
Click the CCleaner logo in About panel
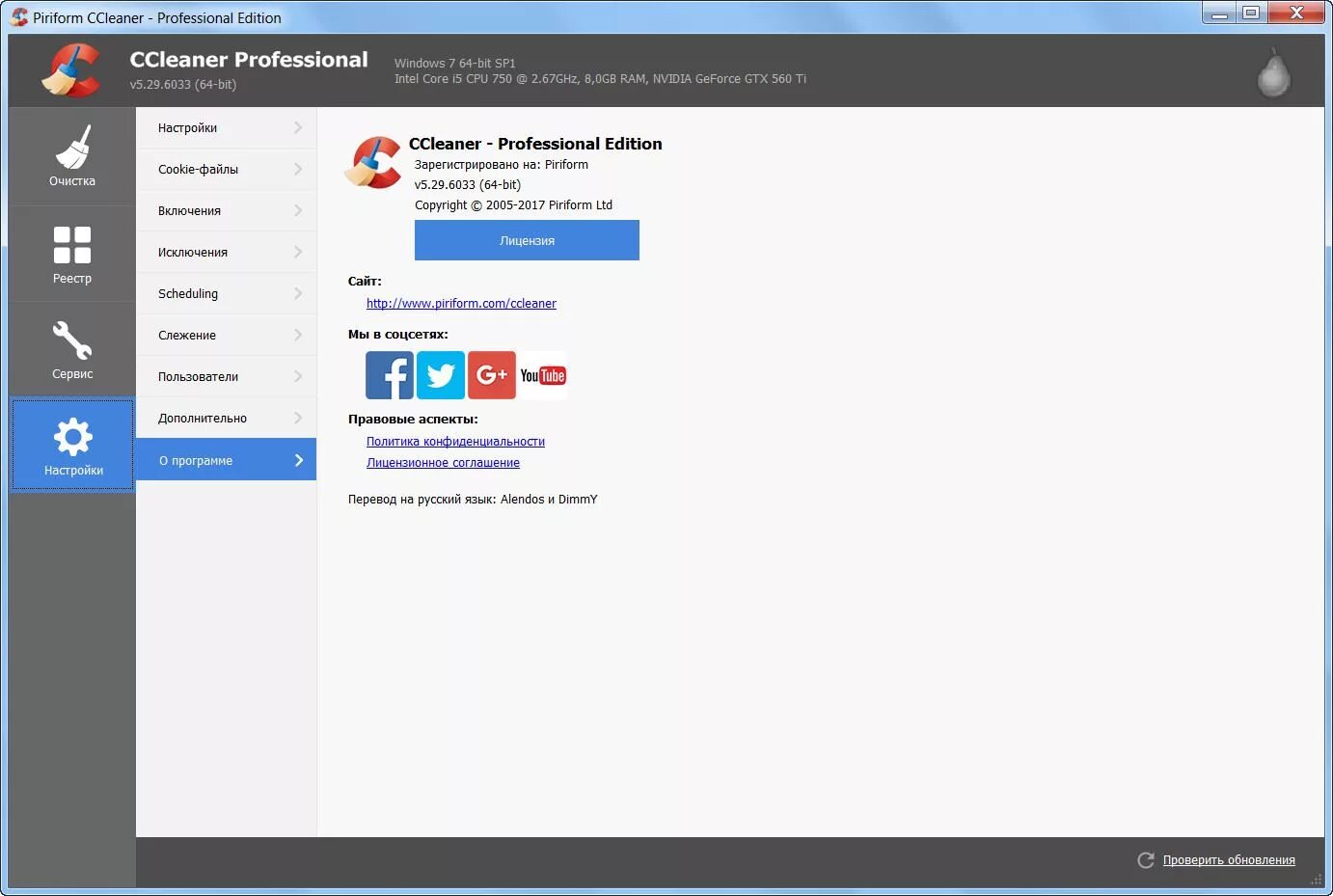(373, 162)
